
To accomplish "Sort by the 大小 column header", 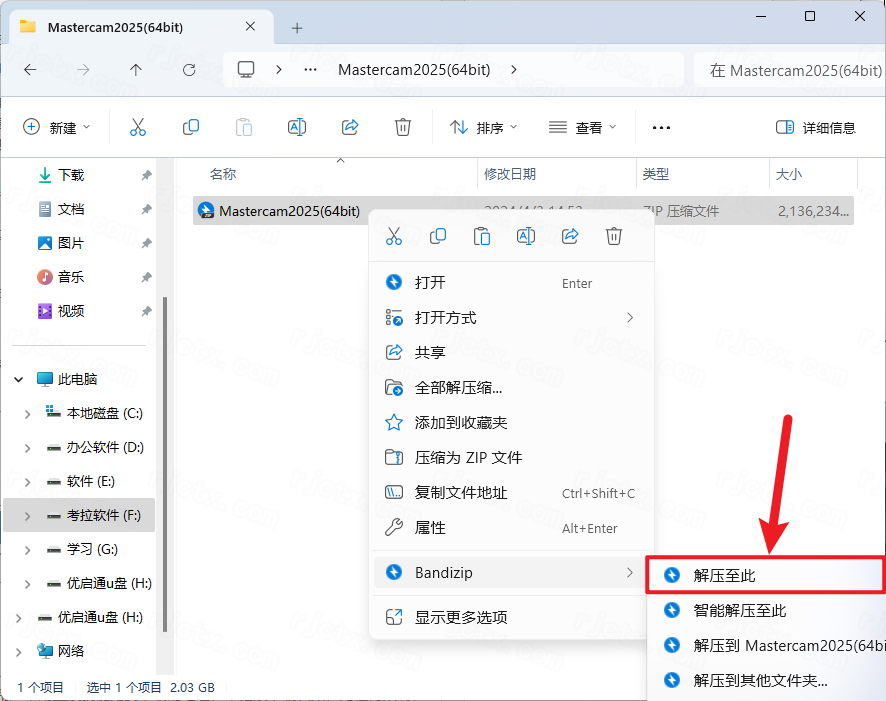I will pyautogui.click(x=789, y=174).
